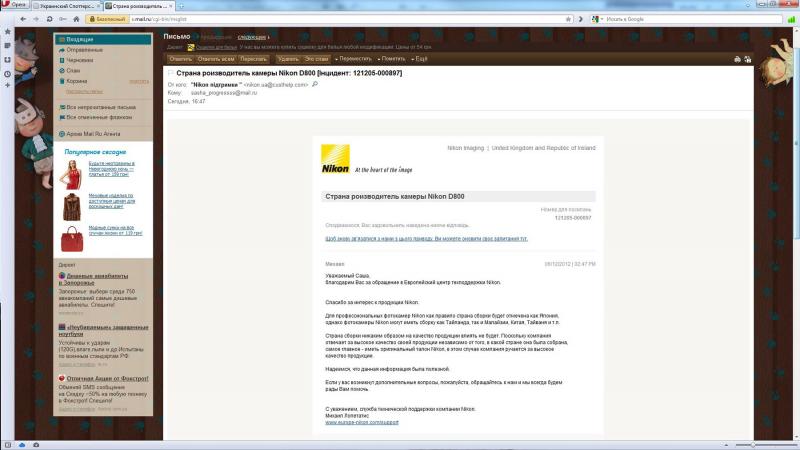The image size is (800, 450).
Task: Click the camera icon in the status bar
Action: 36,445
